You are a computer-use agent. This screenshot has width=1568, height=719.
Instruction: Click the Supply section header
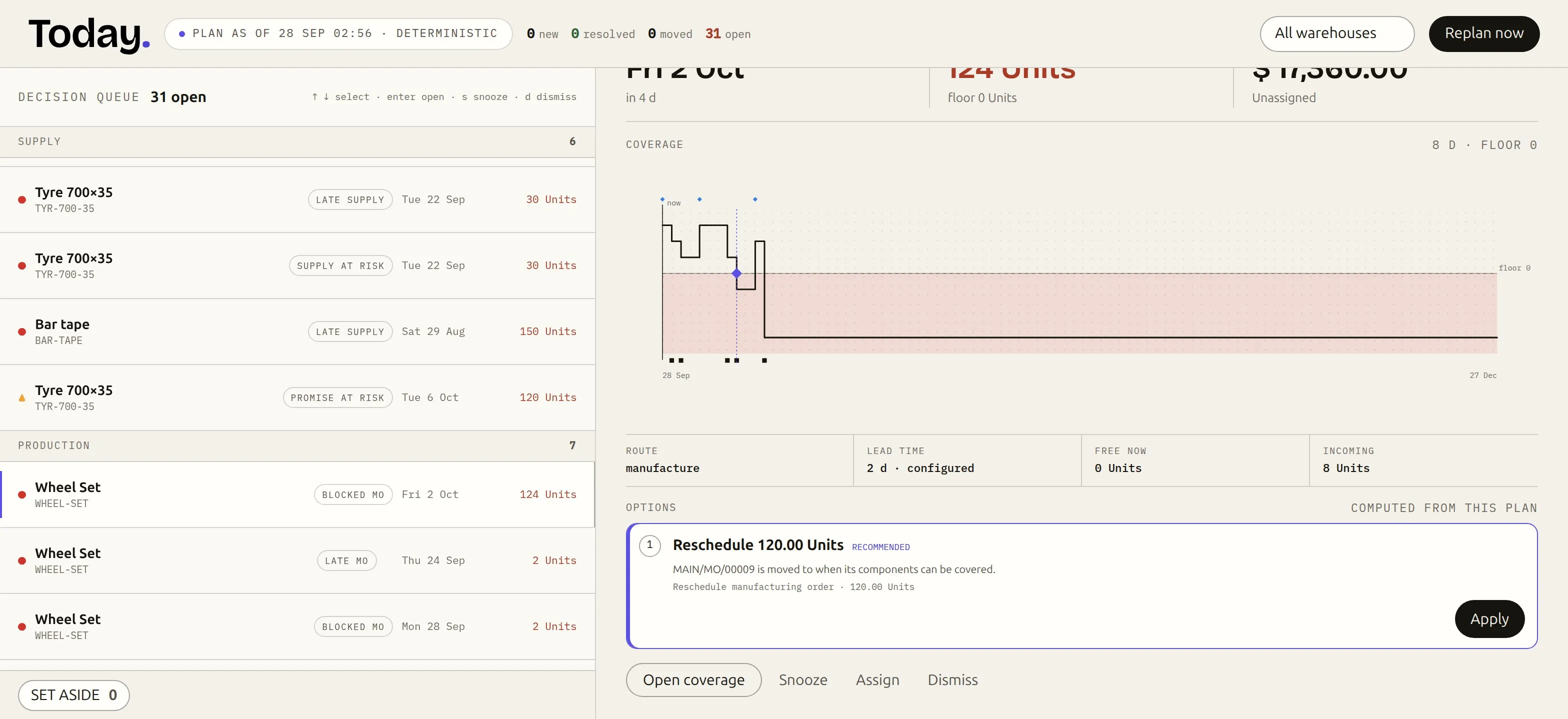pos(297,141)
